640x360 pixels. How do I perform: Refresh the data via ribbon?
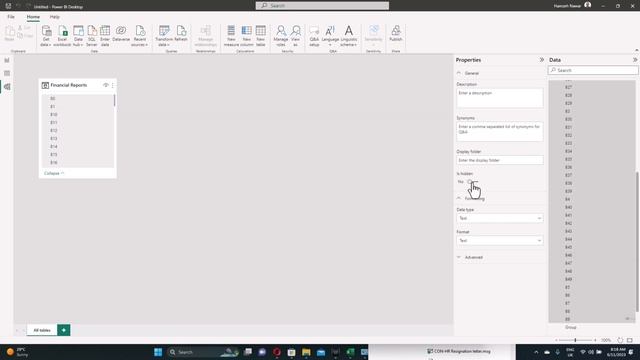[181, 34]
